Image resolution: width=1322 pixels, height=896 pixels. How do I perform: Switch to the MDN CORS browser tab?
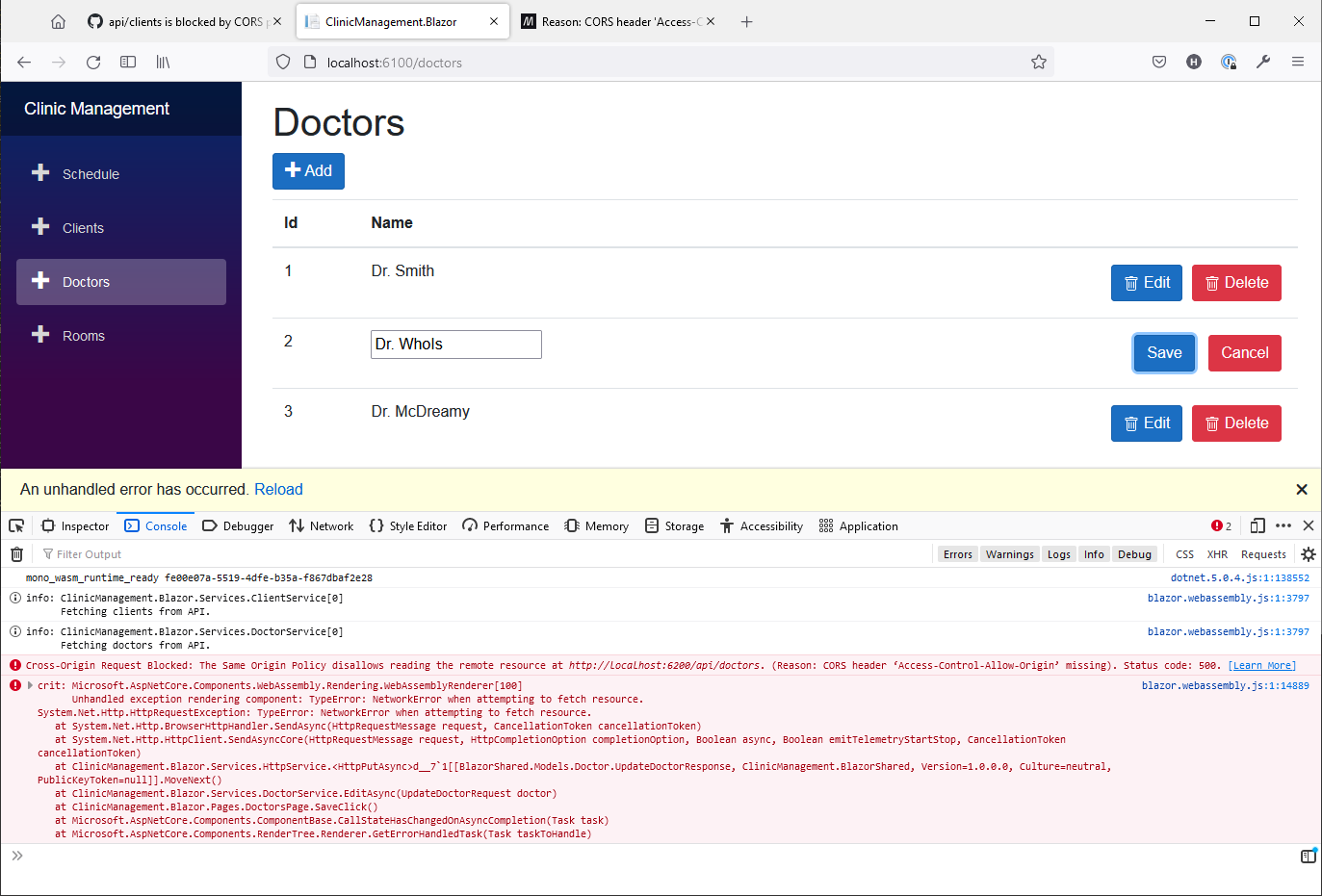pyautogui.click(x=616, y=20)
